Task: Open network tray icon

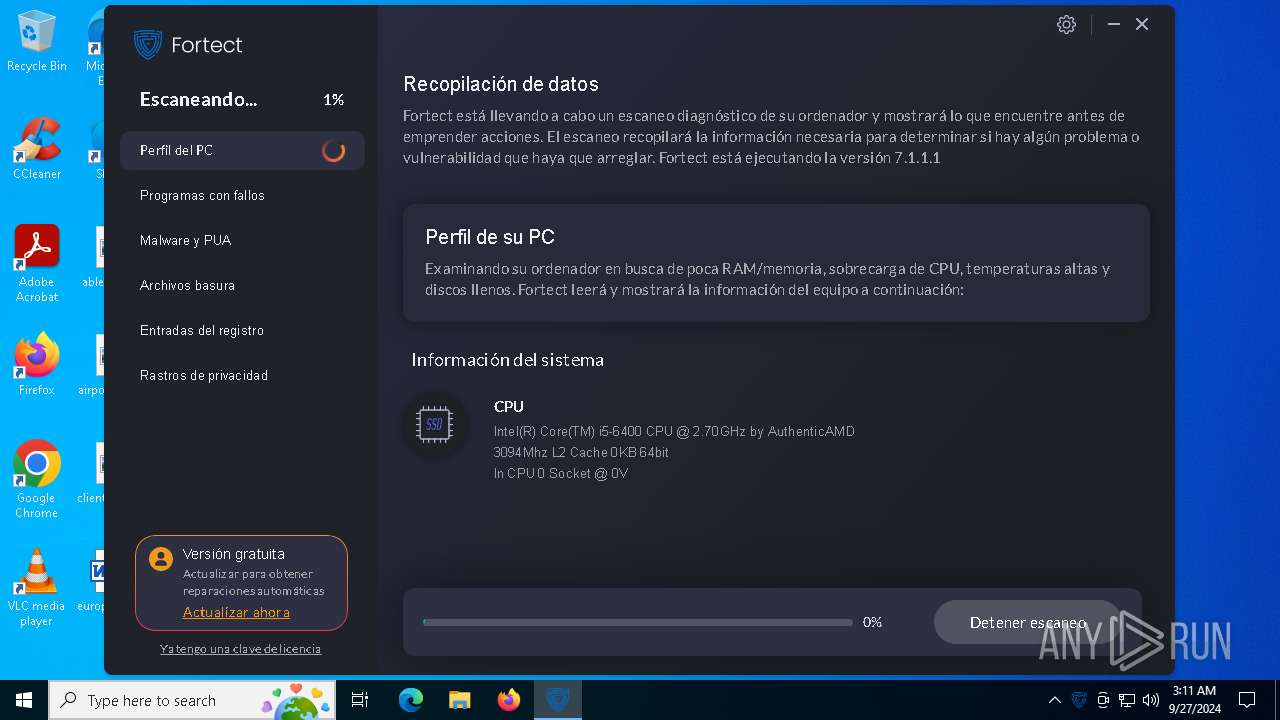Action: click(1127, 700)
